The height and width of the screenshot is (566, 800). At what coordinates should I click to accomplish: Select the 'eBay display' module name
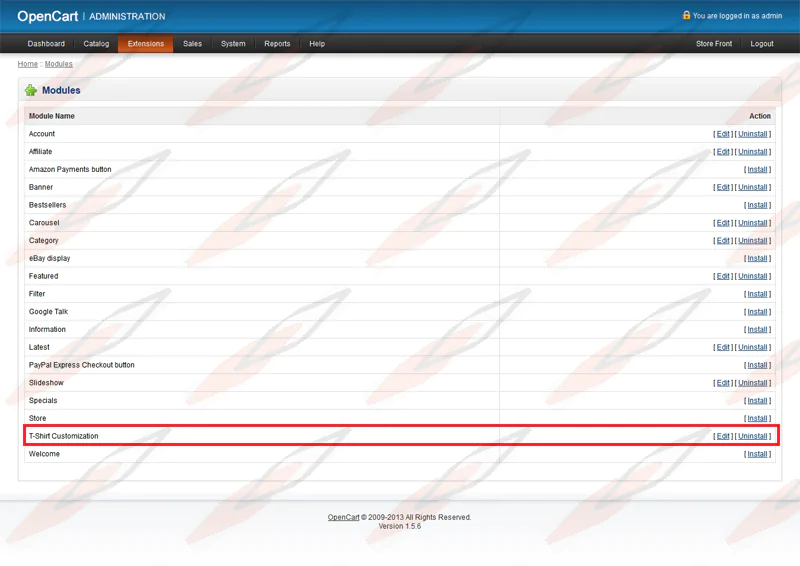tap(49, 258)
